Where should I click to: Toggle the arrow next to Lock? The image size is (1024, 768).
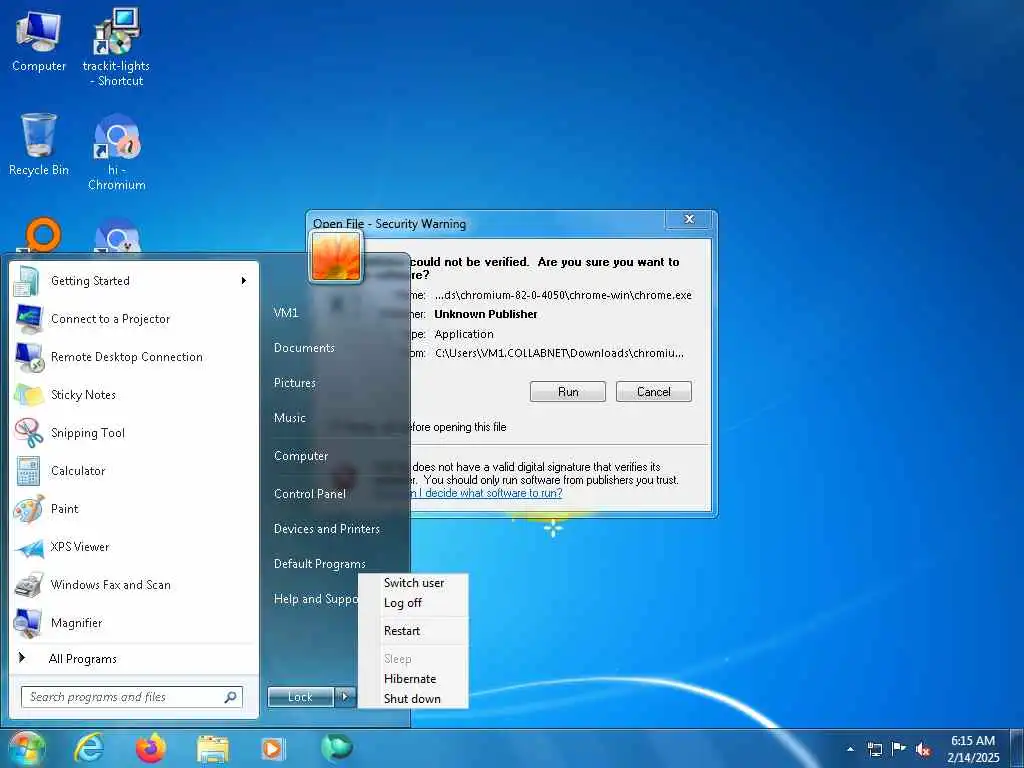coord(345,697)
